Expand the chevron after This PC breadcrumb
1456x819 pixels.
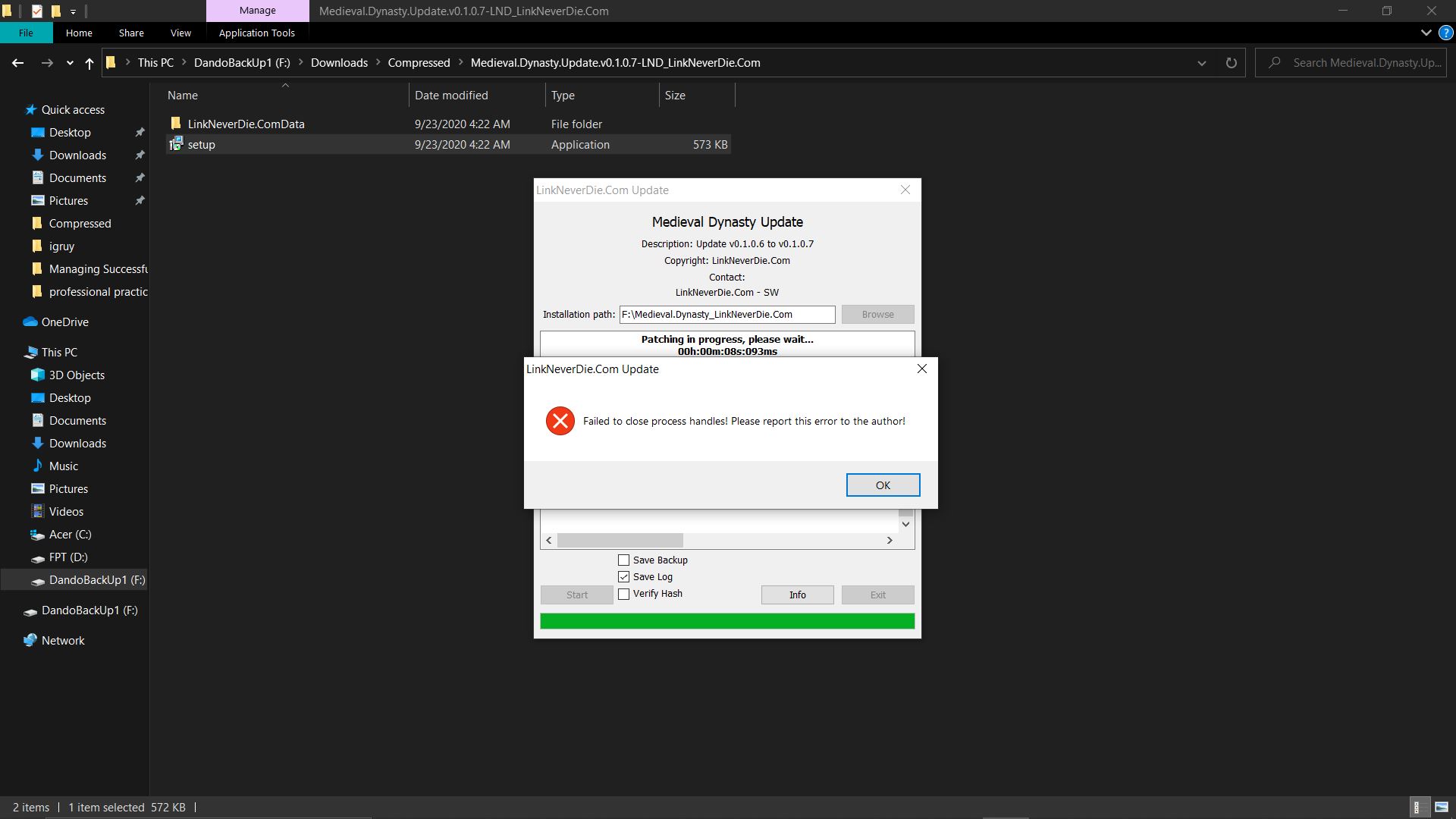[184, 63]
